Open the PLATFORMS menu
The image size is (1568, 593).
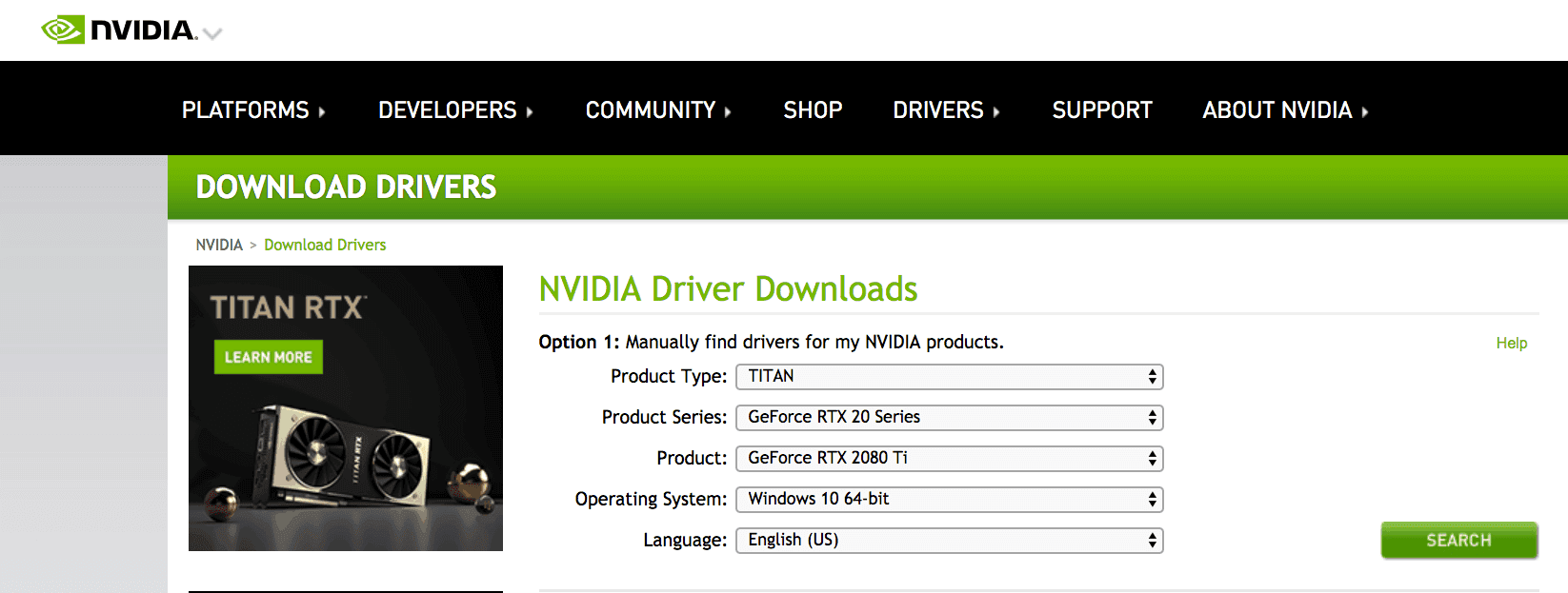(x=253, y=110)
